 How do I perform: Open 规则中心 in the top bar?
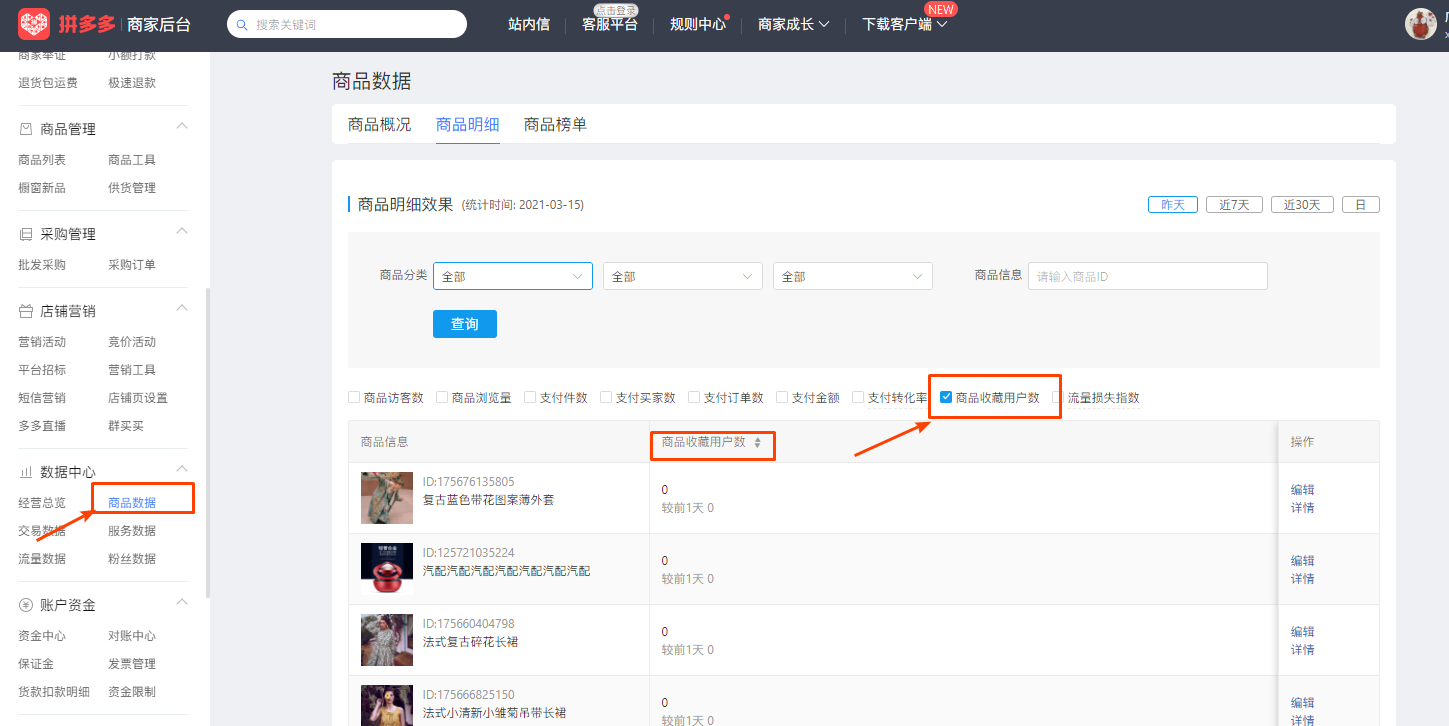698,24
